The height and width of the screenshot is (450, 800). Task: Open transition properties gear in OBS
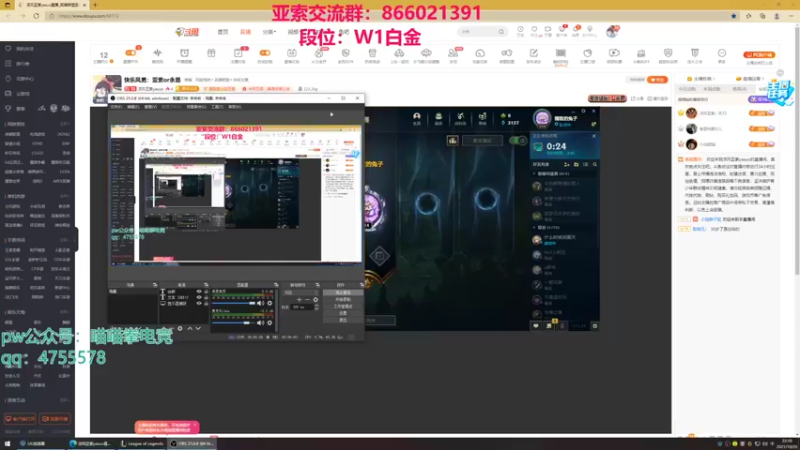[x=315, y=299]
